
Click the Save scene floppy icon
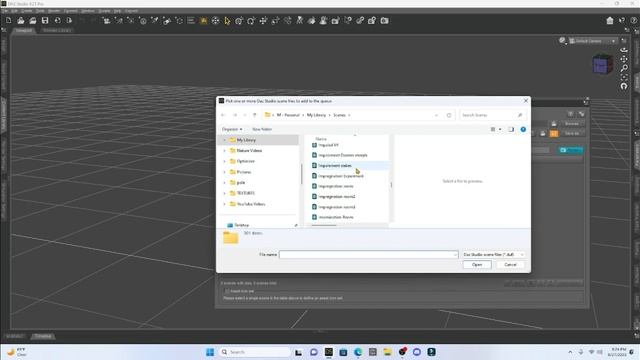coord(45,20)
